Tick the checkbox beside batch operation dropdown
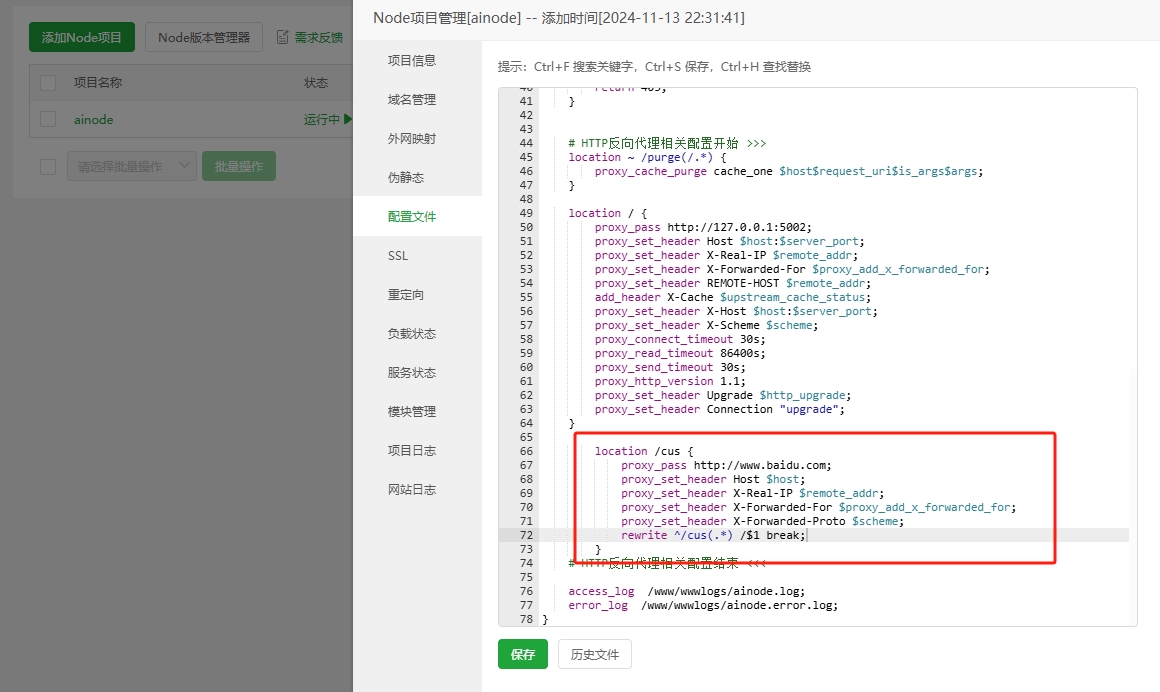The height and width of the screenshot is (692, 1160). [x=48, y=167]
